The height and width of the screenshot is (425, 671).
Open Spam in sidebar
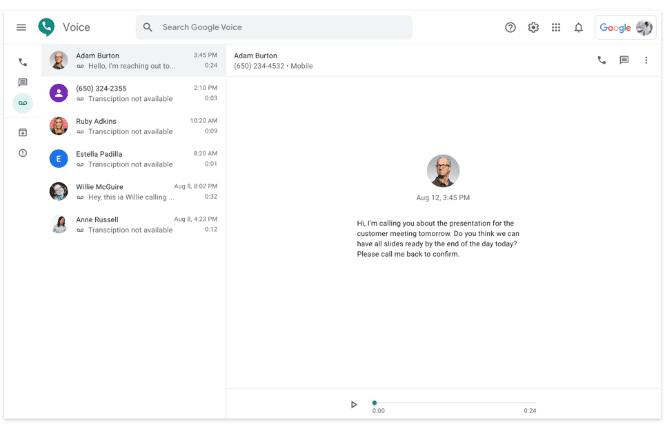[x=23, y=153]
